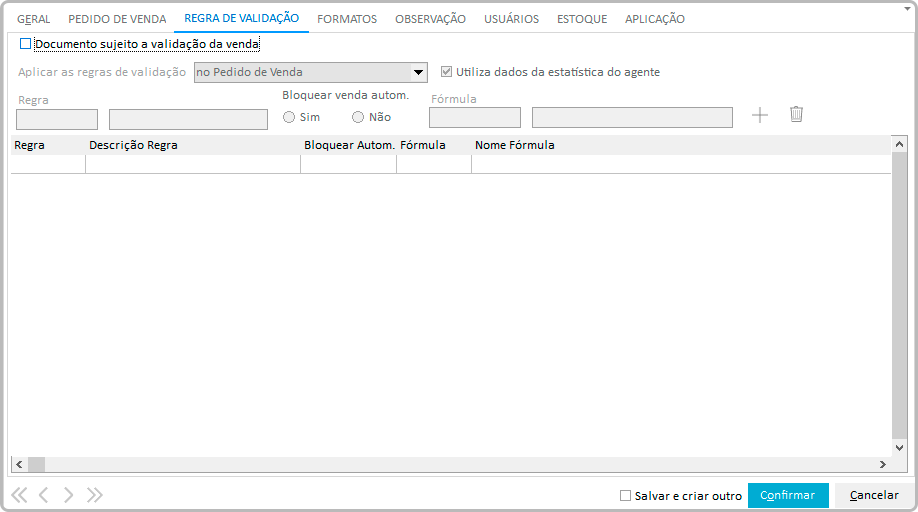Enable Documento sujeito a validação da venda

coord(25,44)
